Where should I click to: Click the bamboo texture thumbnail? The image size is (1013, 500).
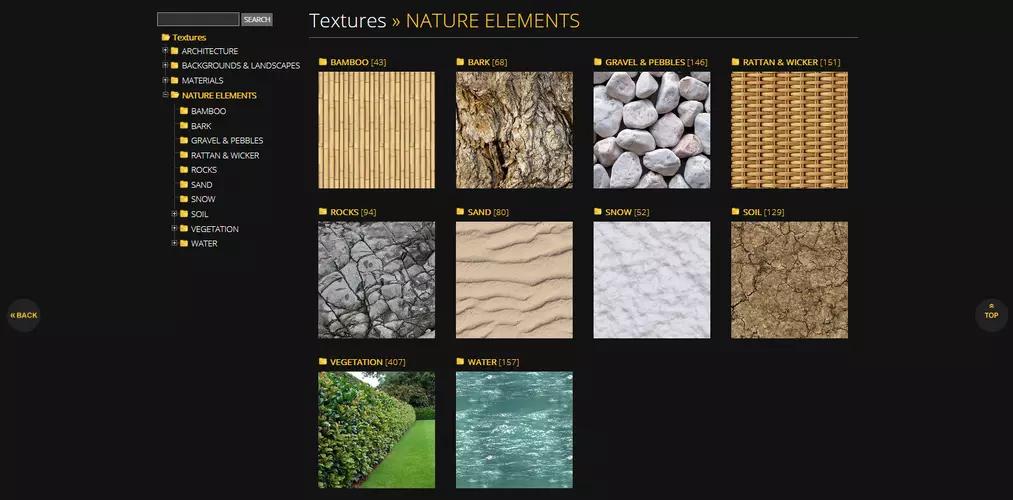(377, 130)
